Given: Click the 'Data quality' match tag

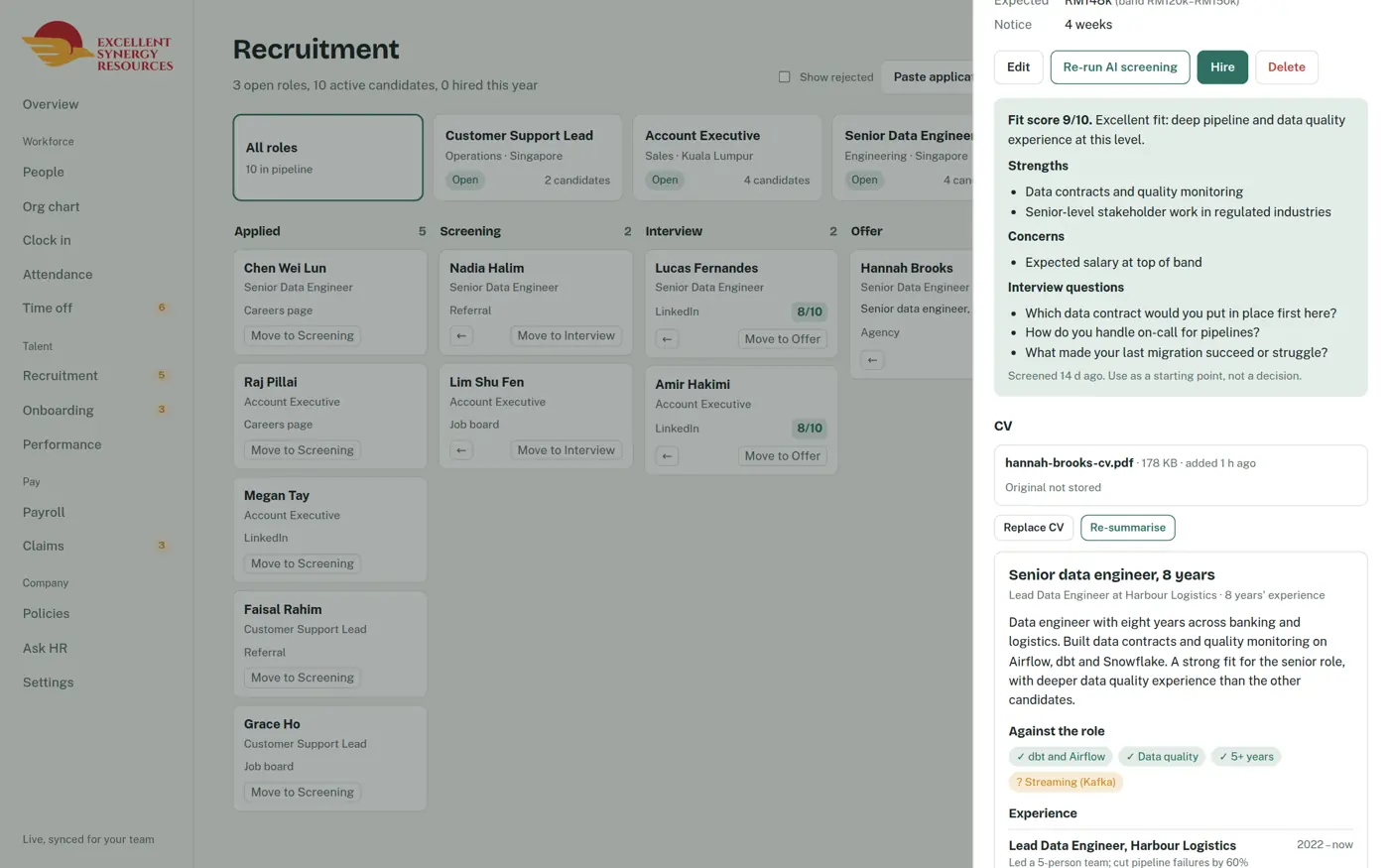Looking at the screenshot, I should [1162, 757].
